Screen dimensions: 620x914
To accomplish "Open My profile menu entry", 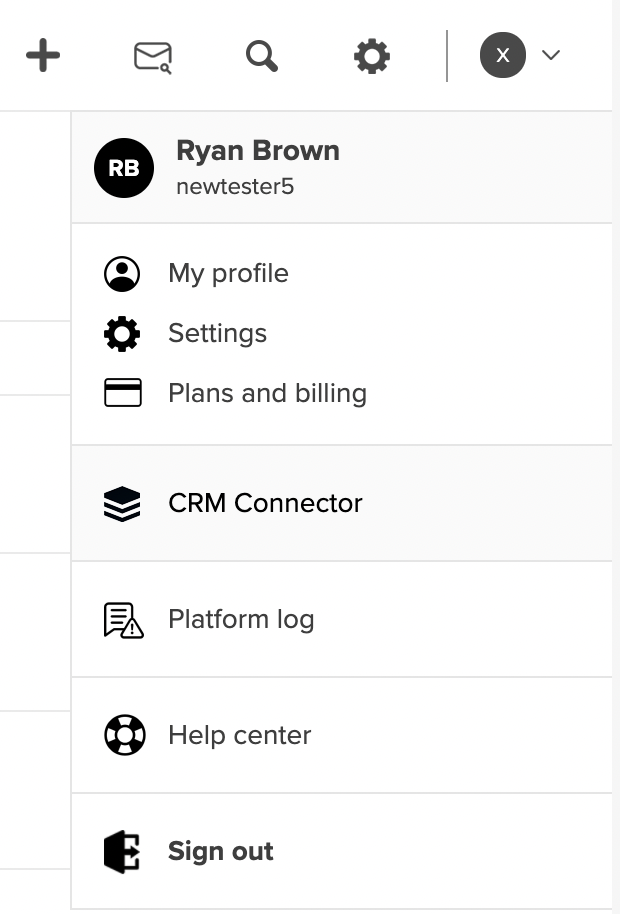I will (228, 274).
